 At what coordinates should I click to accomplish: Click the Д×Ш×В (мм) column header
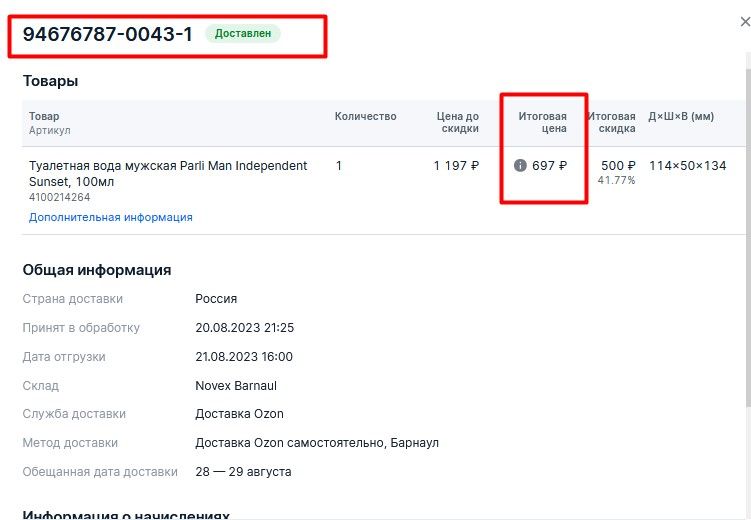681,116
